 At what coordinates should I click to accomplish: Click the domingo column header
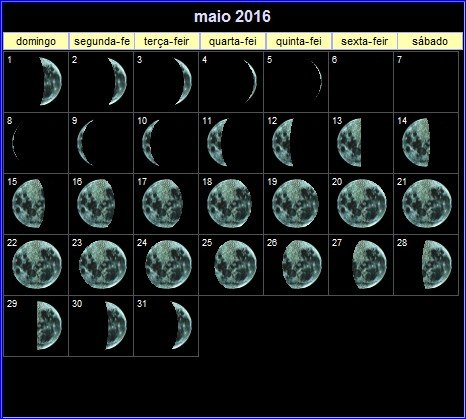[36, 41]
